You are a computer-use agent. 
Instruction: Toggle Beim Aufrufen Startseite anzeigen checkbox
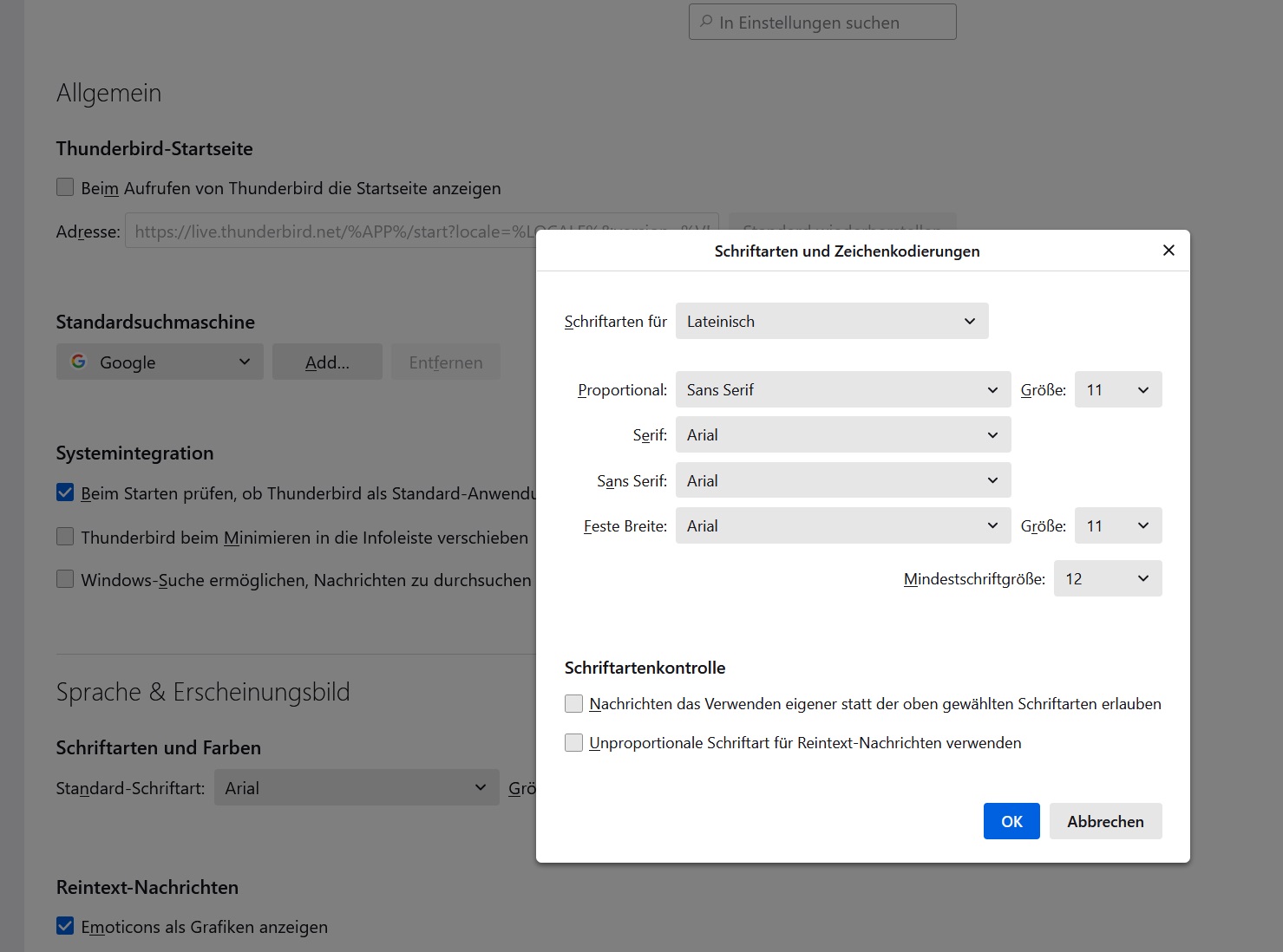pyautogui.click(x=65, y=187)
